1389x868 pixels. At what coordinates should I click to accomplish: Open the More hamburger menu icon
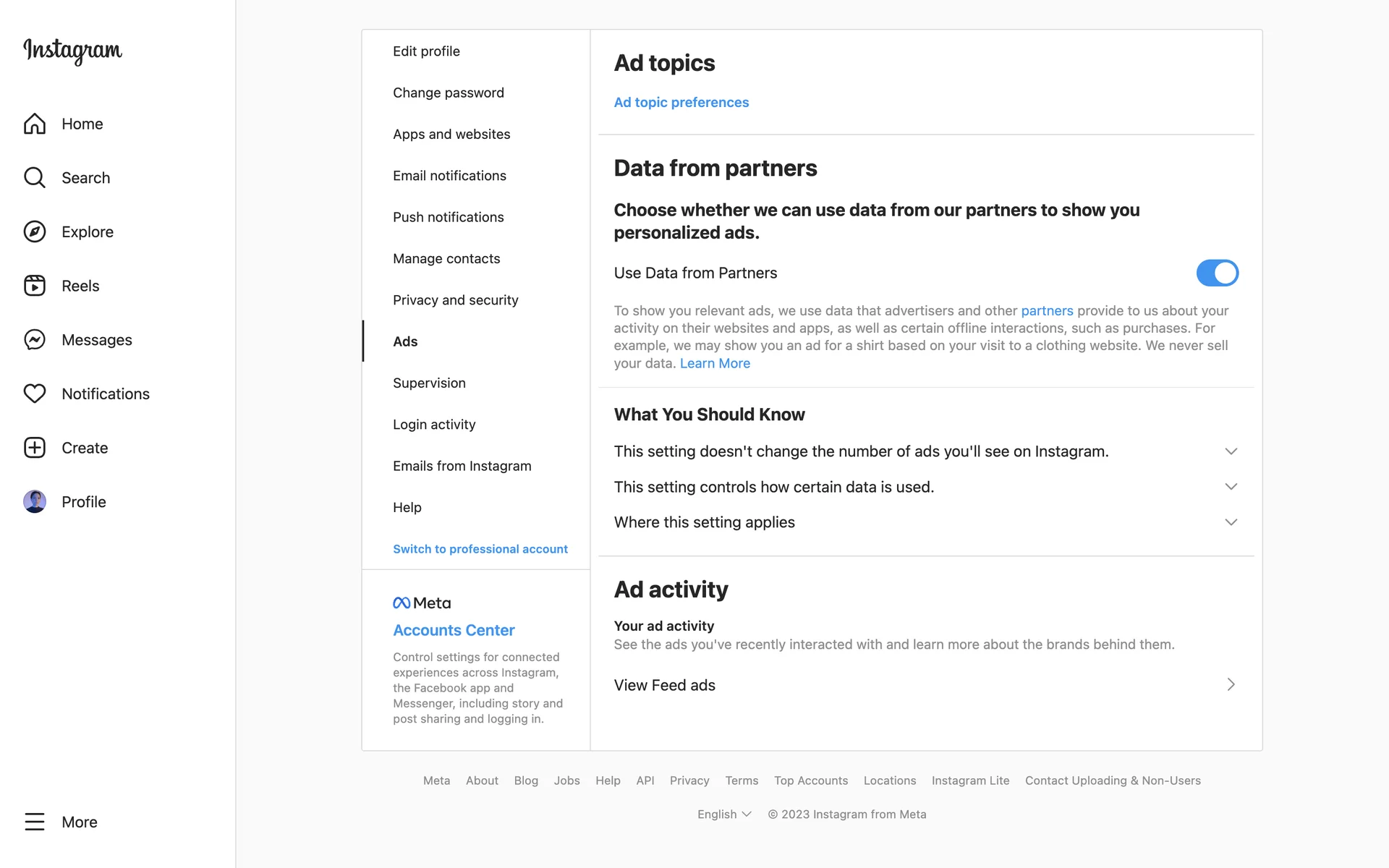point(34,822)
